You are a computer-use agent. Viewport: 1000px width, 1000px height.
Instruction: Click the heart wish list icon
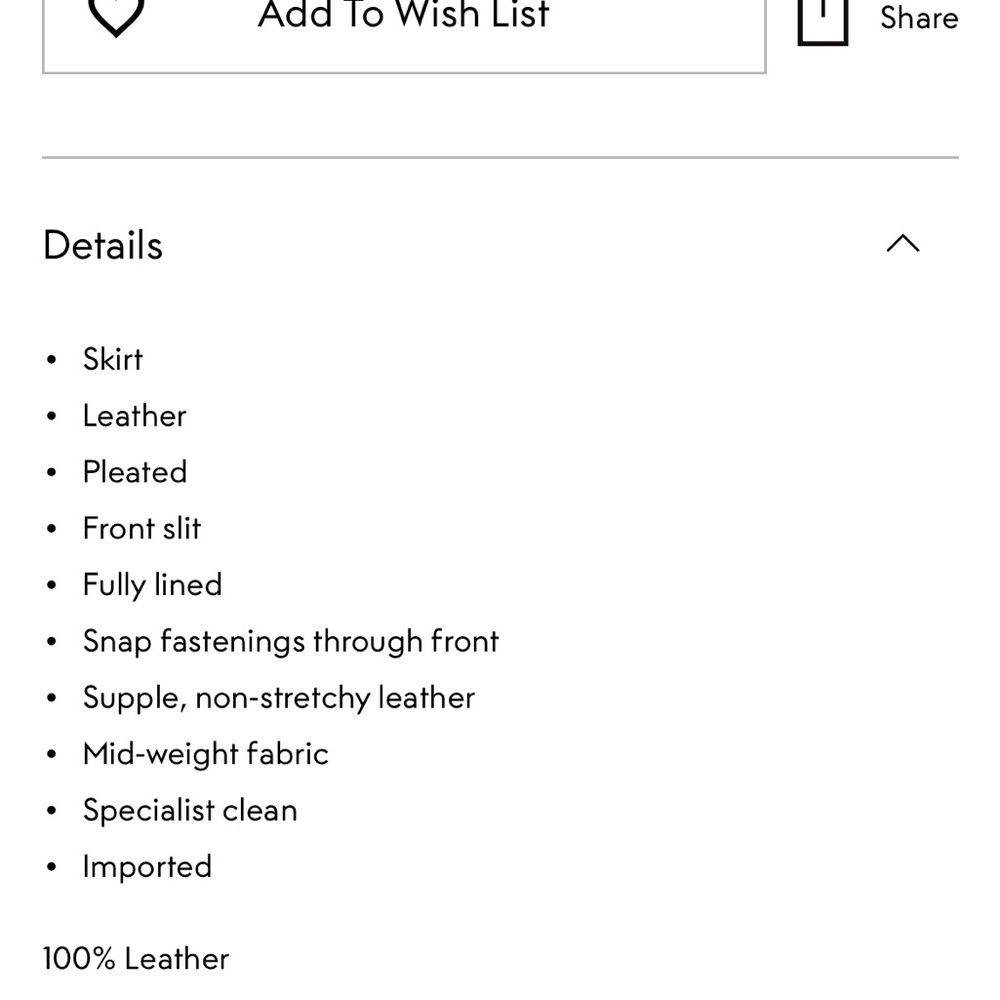[x=115, y=16]
